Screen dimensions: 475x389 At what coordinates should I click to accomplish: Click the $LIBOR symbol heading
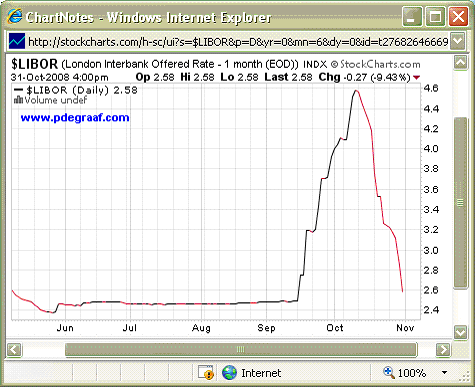(x=34, y=64)
